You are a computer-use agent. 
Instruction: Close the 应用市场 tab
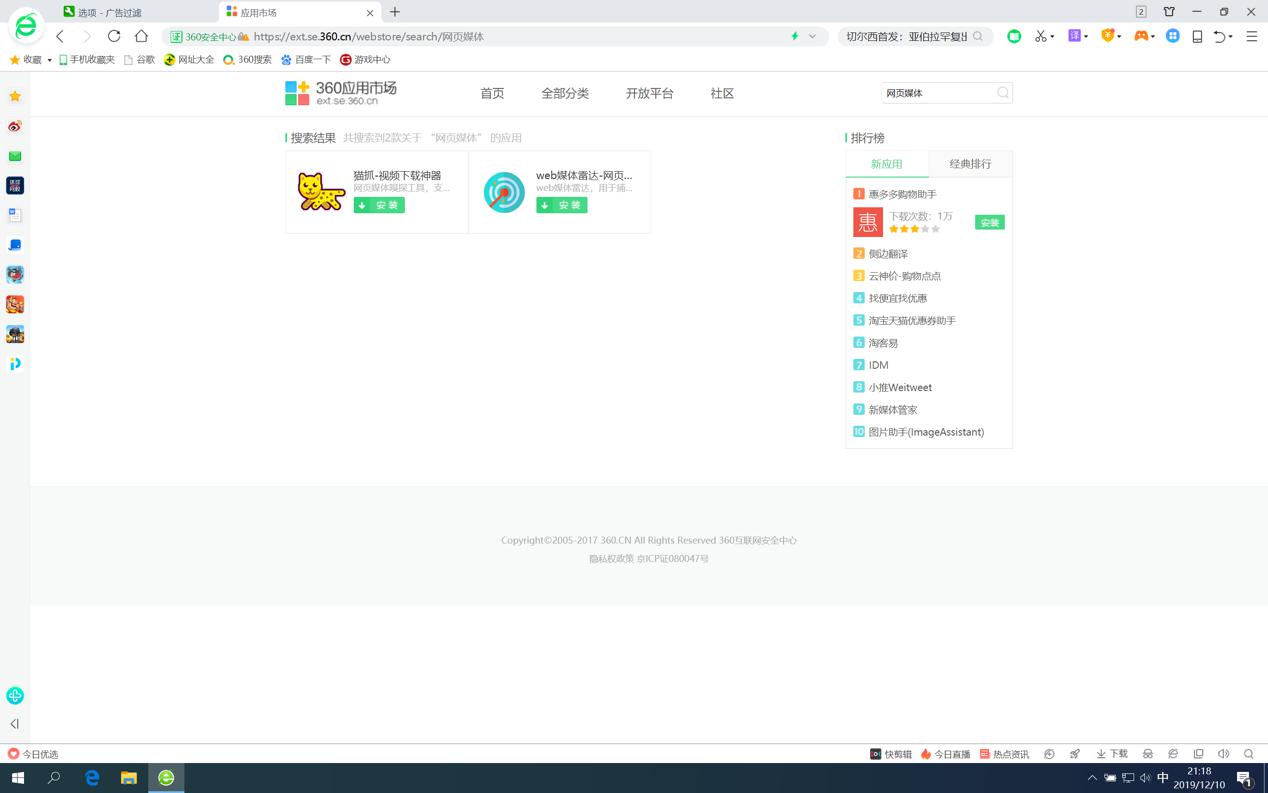371,13
